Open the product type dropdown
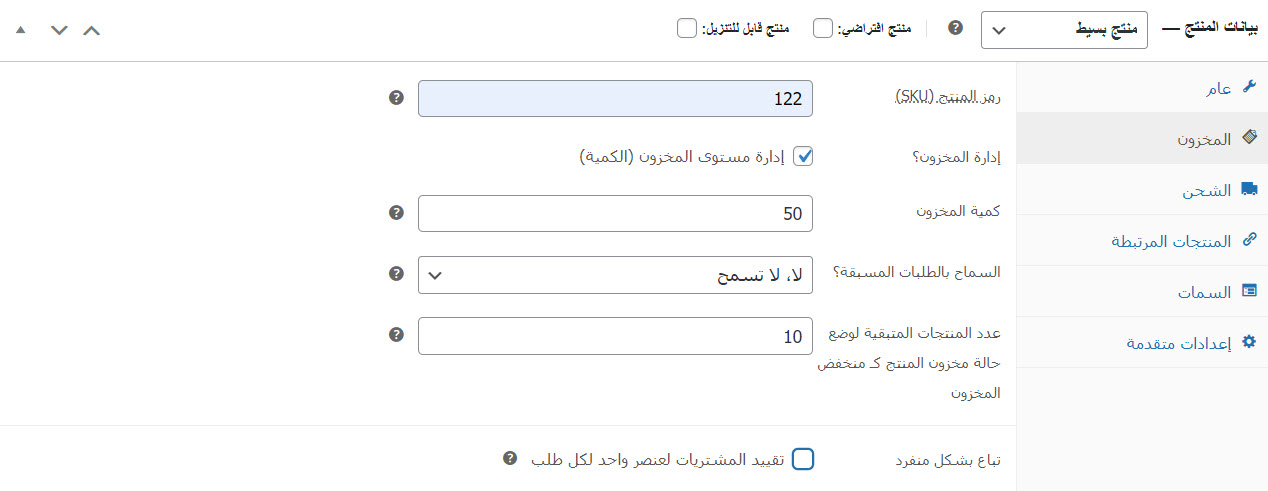The height and width of the screenshot is (491, 1268). (1064, 30)
